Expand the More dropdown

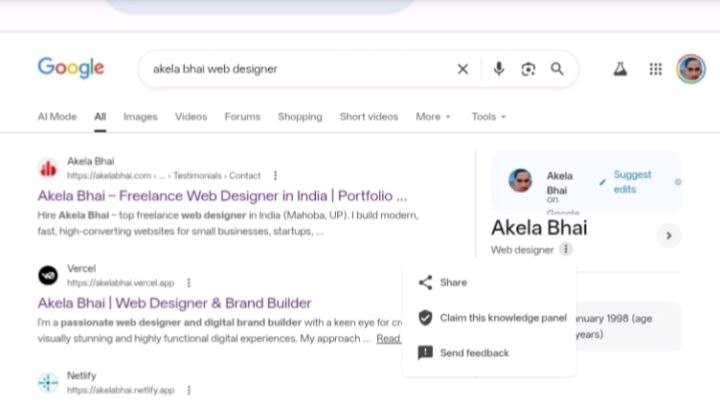tap(433, 117)
